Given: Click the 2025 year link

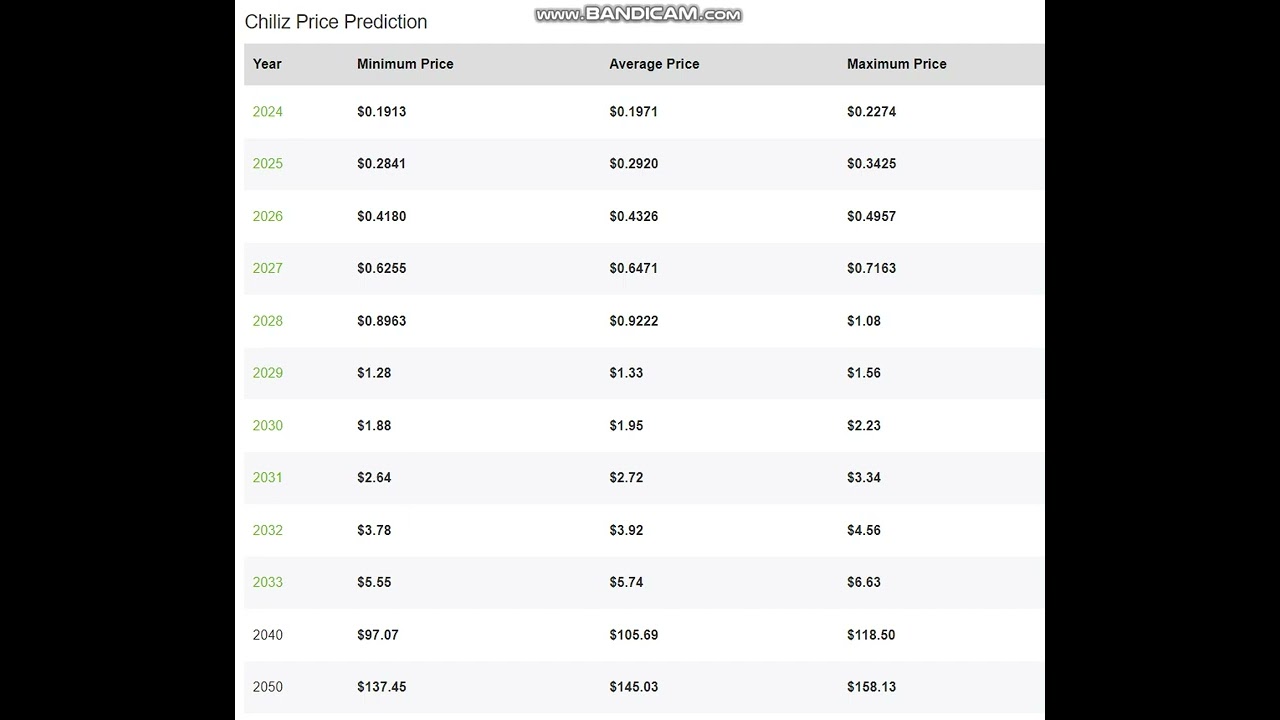Looking at the screenshot, I should [267, 164].
